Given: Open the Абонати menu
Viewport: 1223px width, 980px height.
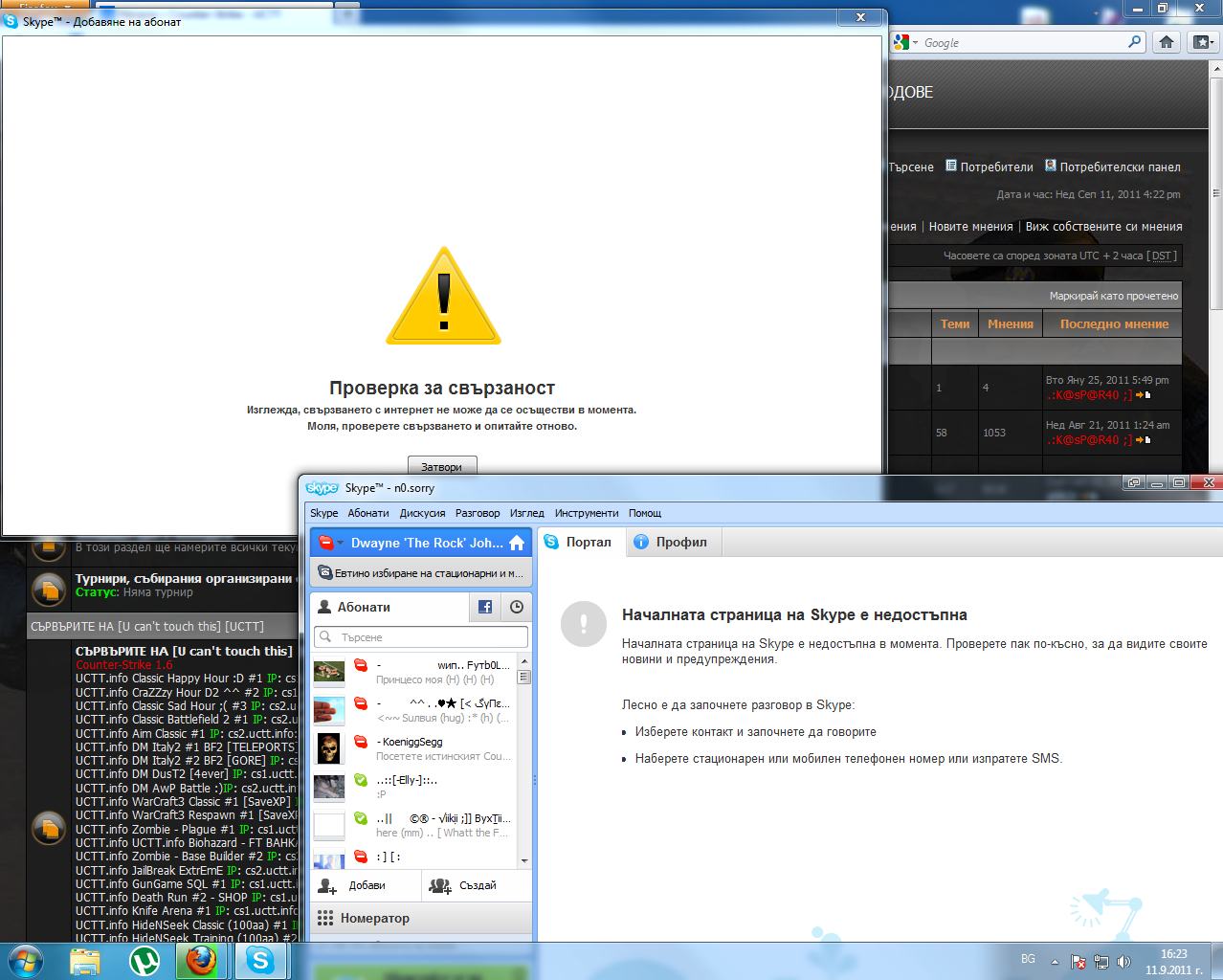Looking at the screenshot, I should coord(368,513).
